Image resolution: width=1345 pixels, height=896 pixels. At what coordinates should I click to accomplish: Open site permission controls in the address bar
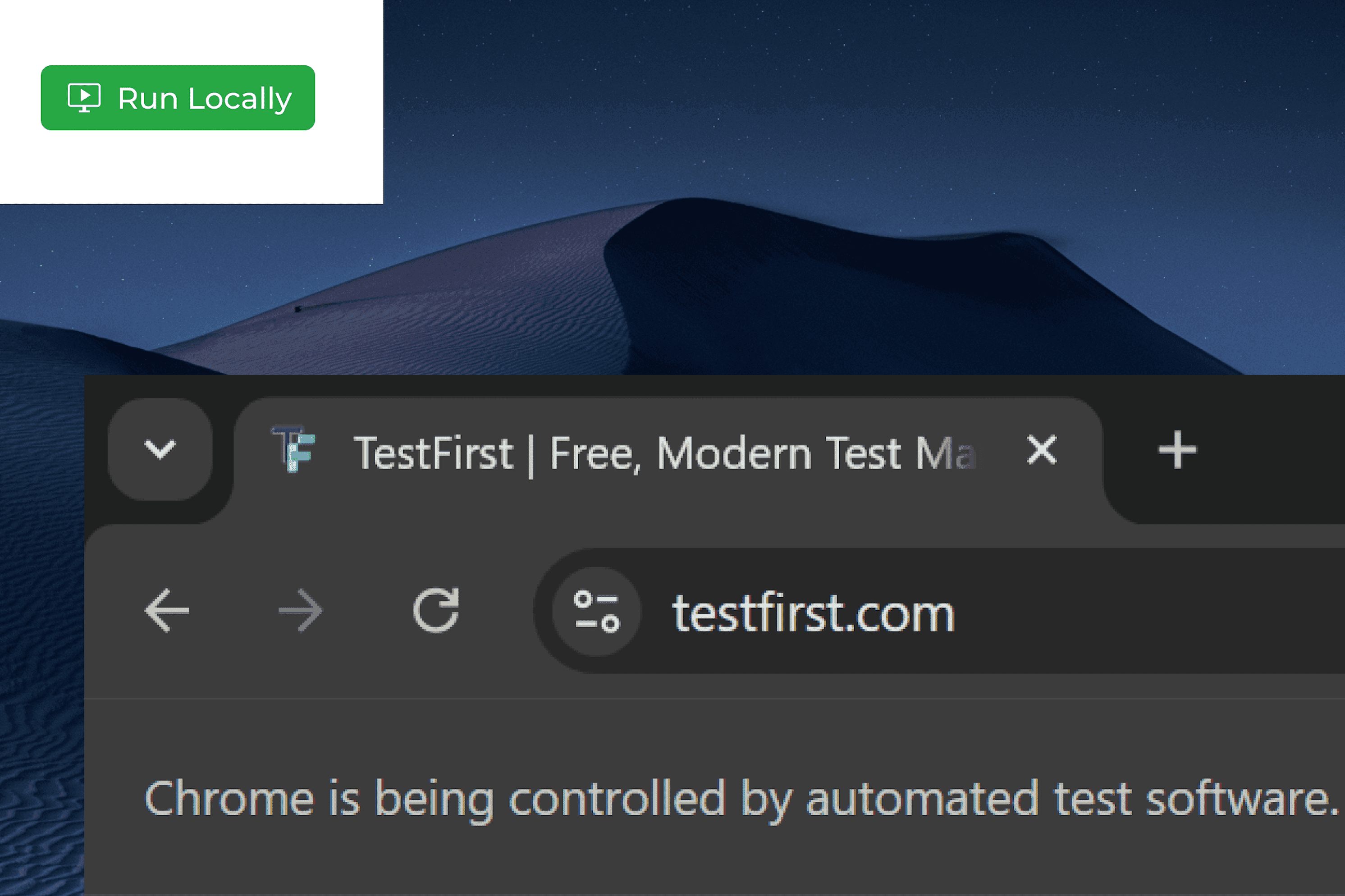[596, 610]
